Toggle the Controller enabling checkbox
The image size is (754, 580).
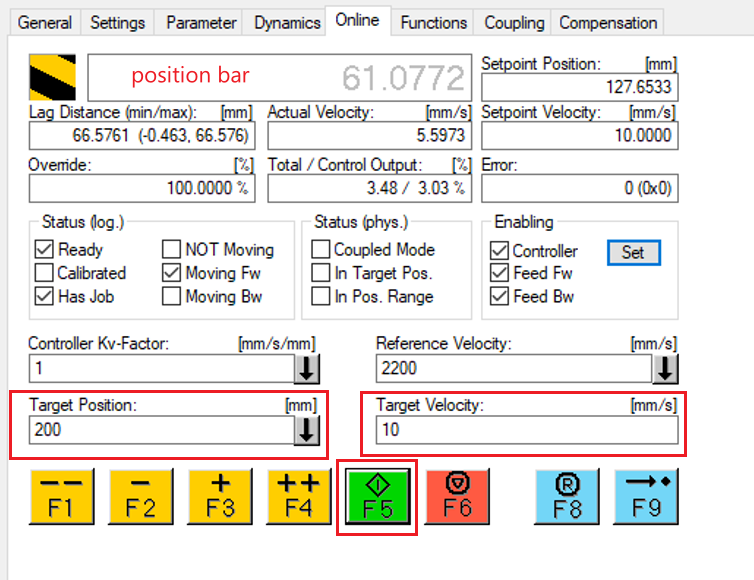(x=500, y=251)
